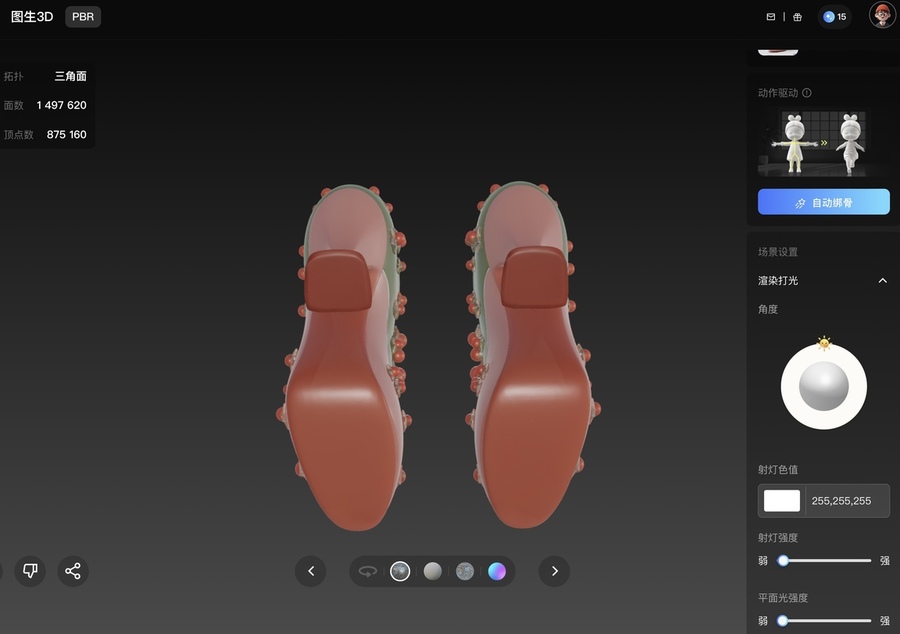Click the white 射灯色值 color swatch
This screenshot has height=634, width=900.
point(782,501)
